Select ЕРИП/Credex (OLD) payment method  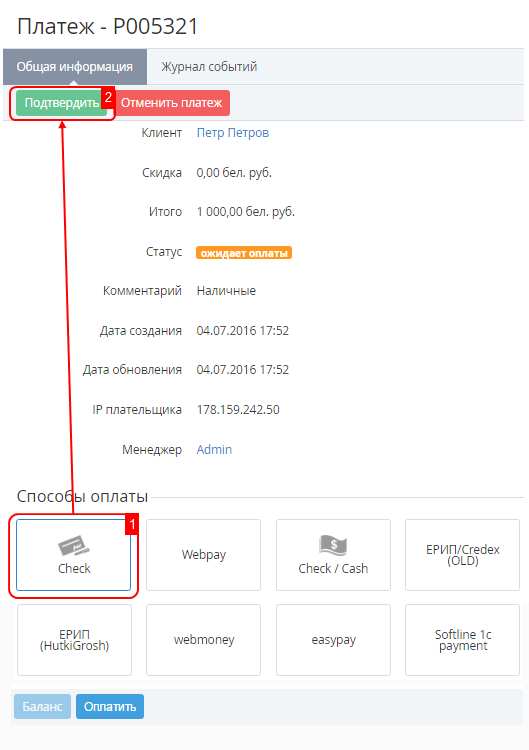coord(463,555)
